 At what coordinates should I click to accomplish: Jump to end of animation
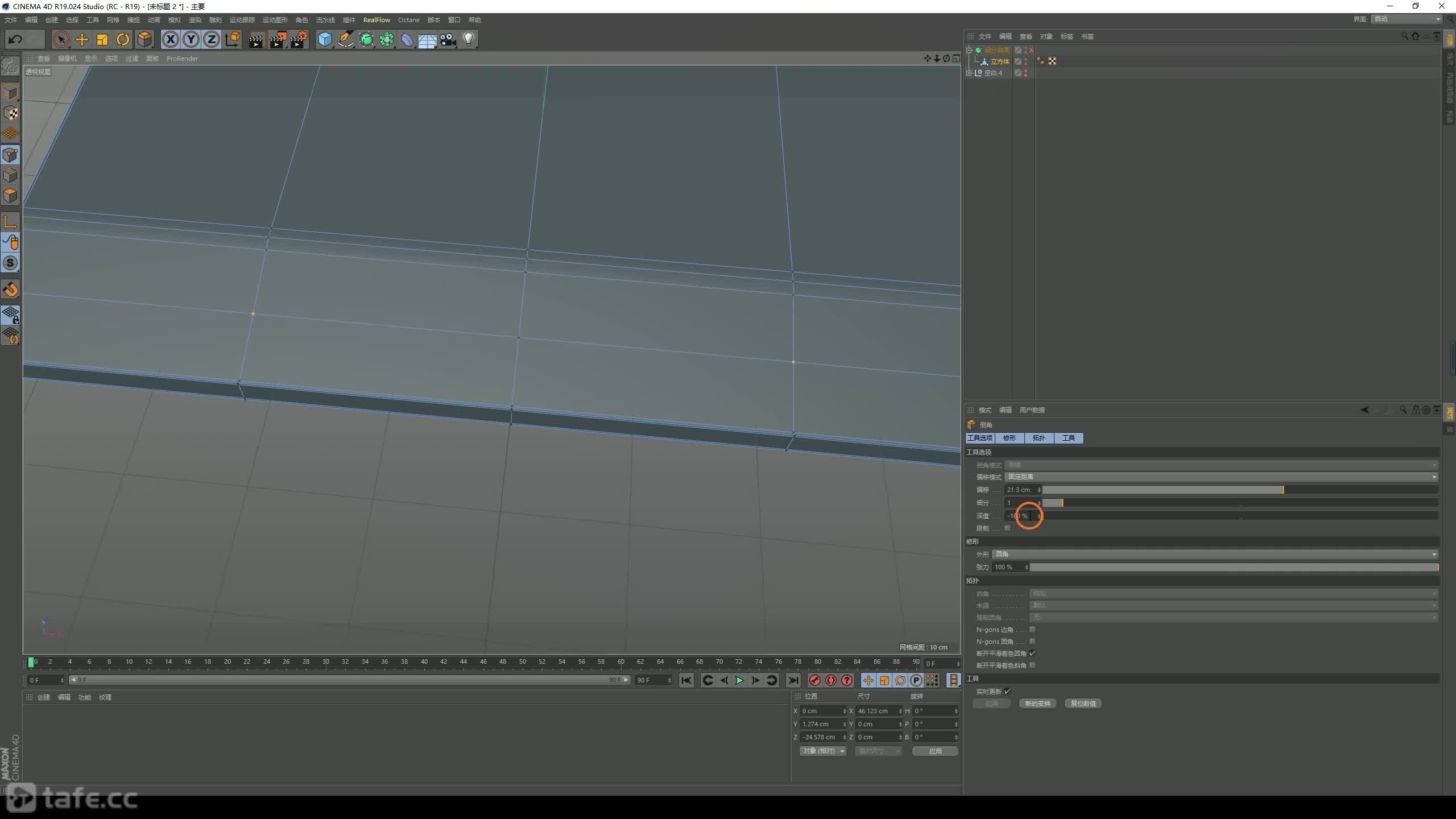click(x=793, y=680)
